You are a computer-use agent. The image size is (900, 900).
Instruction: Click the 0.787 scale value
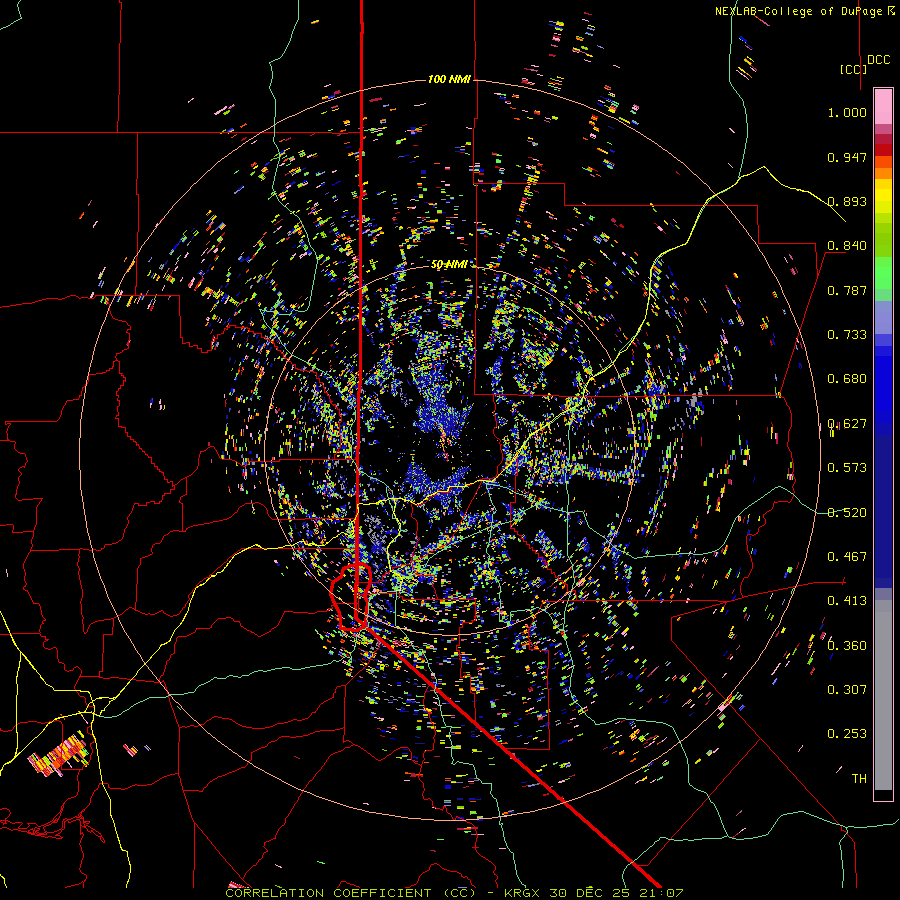click(847, 290)
